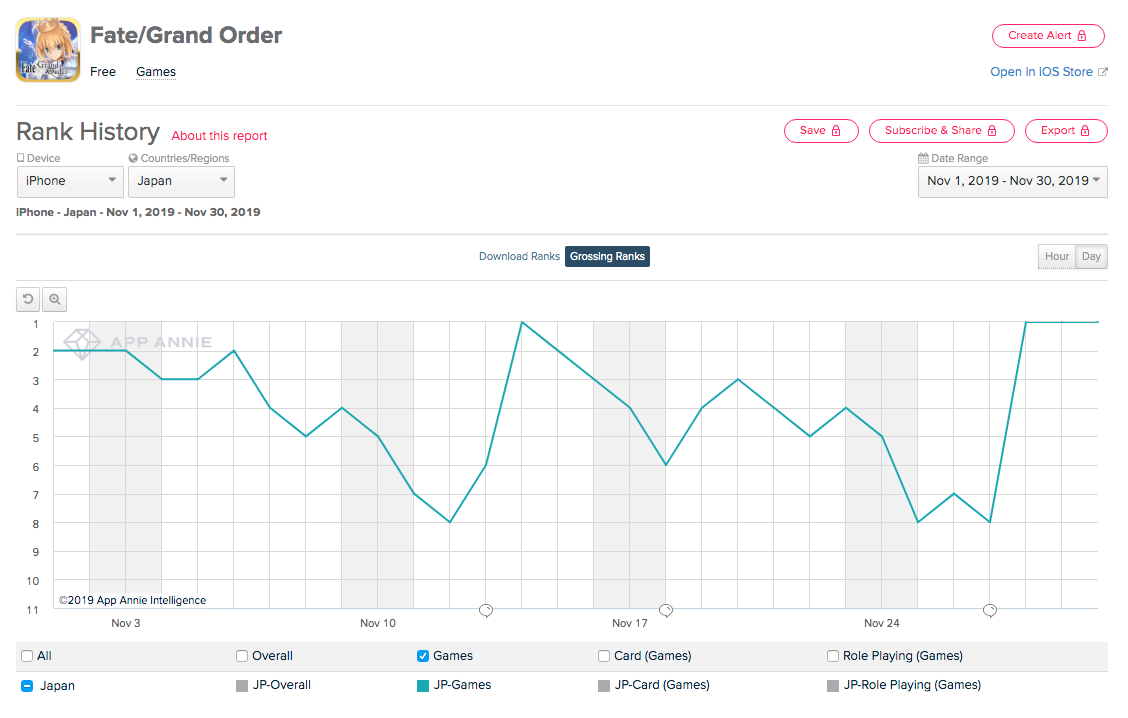Switch chart granularity to Hour
The height and width of the screenshot is (718, 1128).
[1057, 256]
